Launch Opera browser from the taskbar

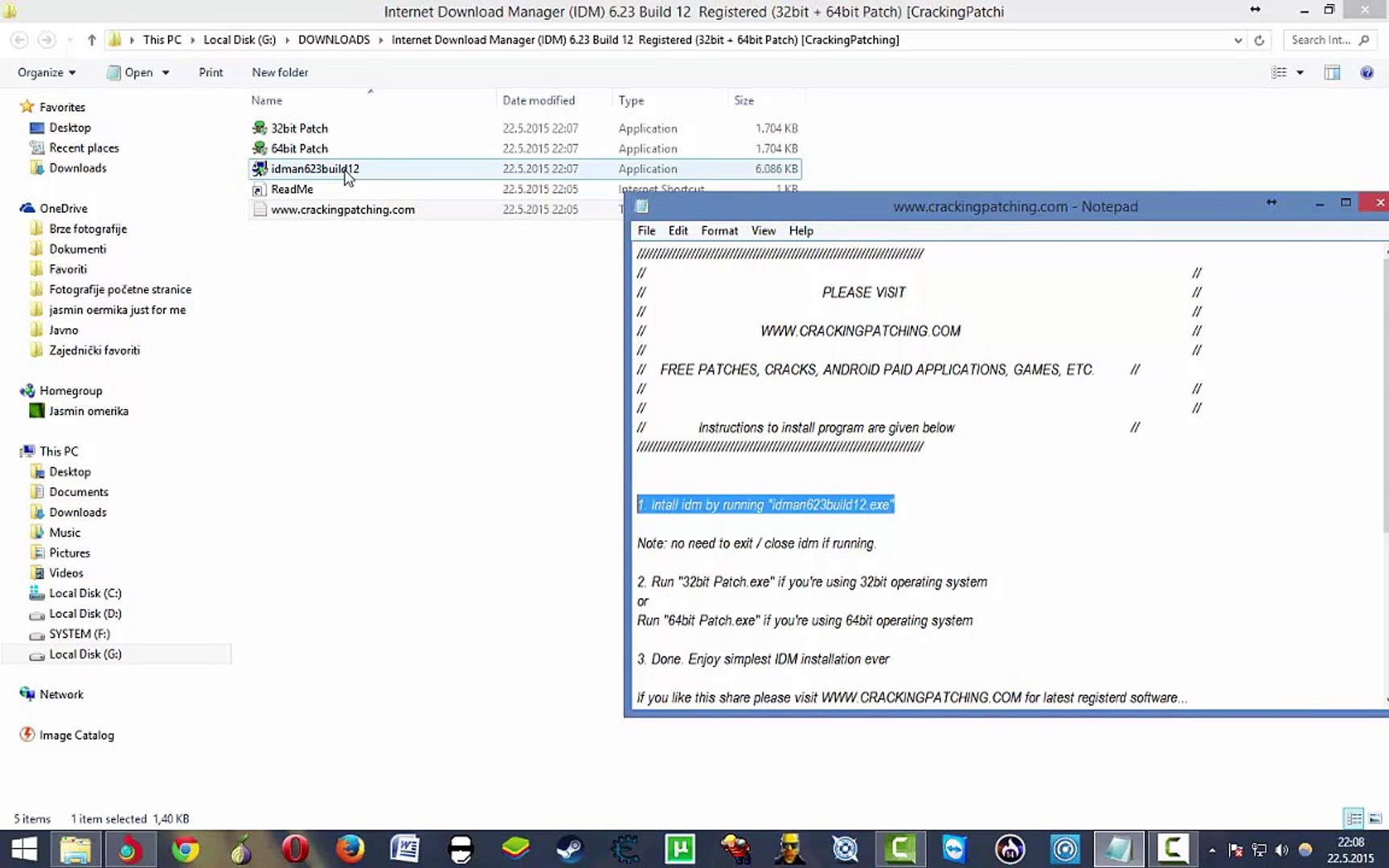point(295,850)
